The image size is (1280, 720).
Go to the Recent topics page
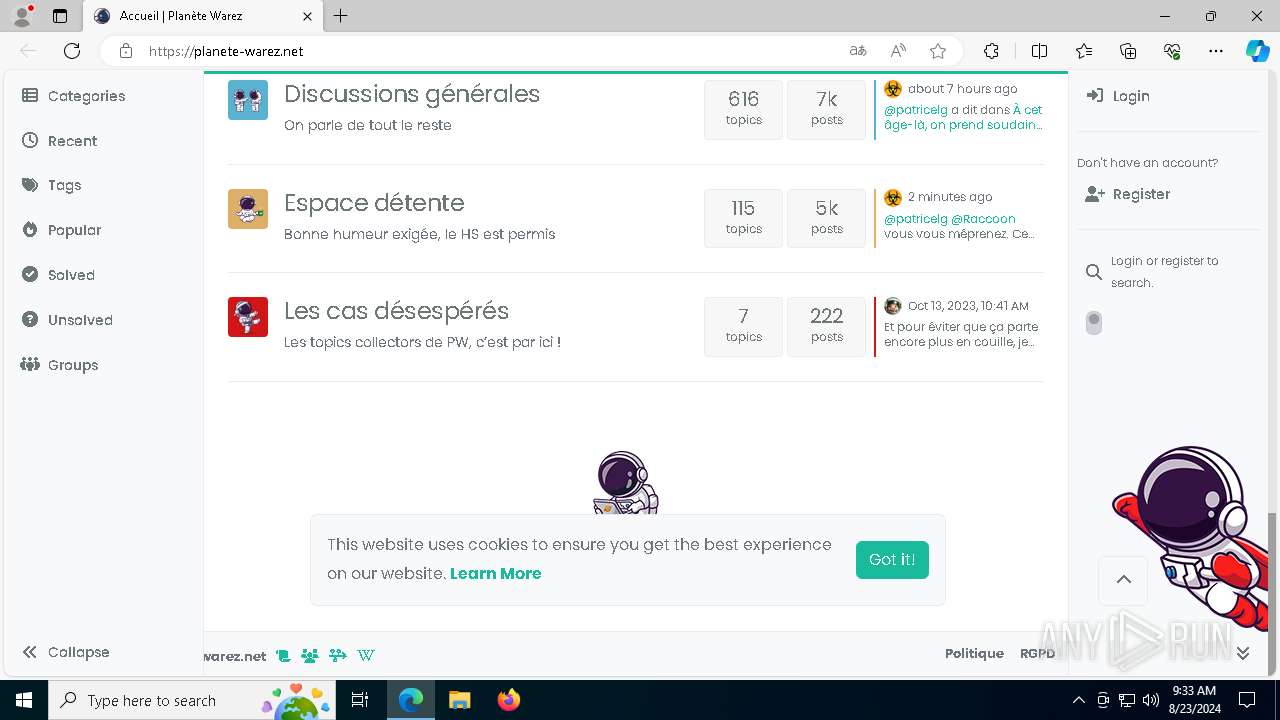[x=60, y=141]
